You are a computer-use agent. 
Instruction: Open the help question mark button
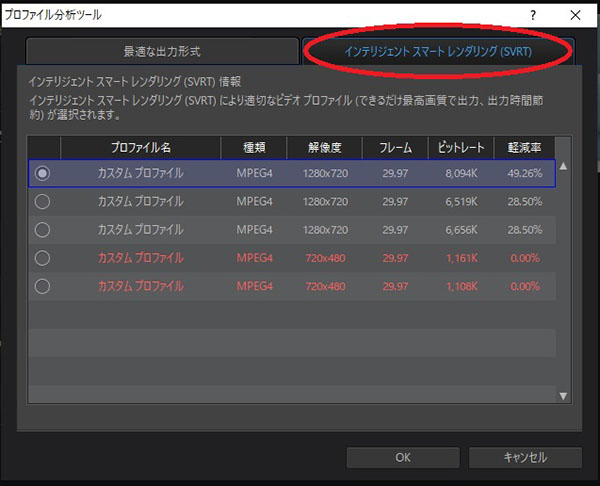coord(533,15)
